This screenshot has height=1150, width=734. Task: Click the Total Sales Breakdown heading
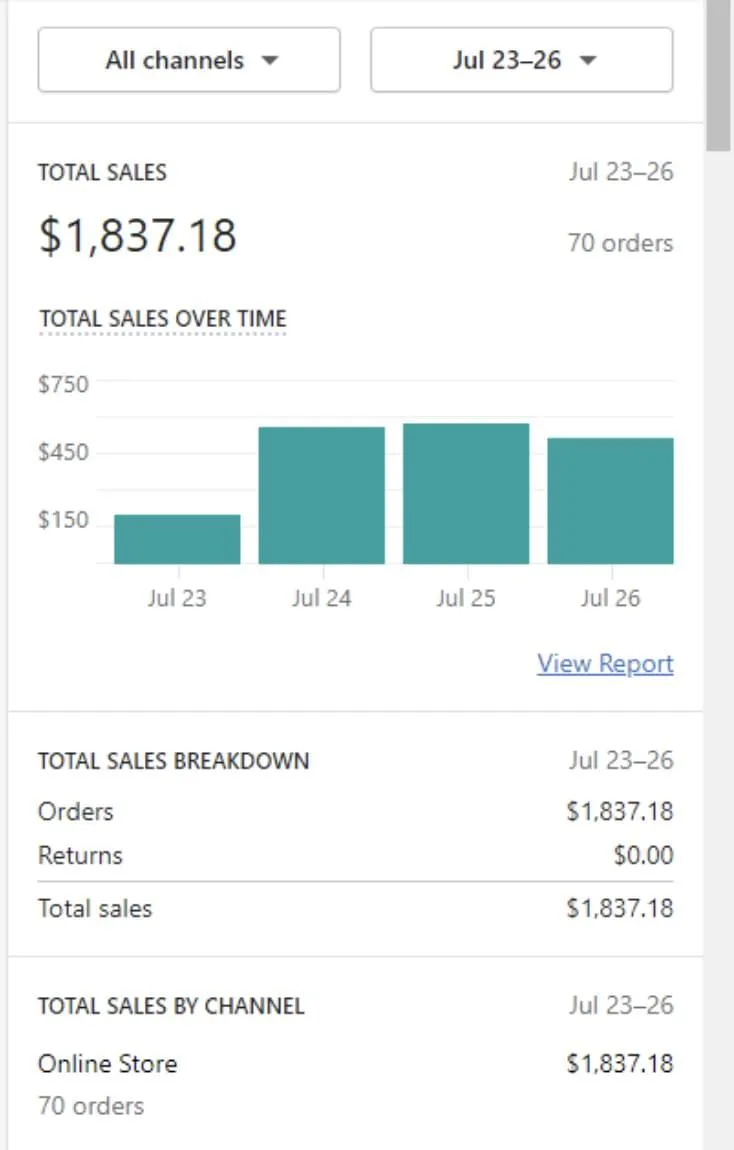click(x=173, y=761)
